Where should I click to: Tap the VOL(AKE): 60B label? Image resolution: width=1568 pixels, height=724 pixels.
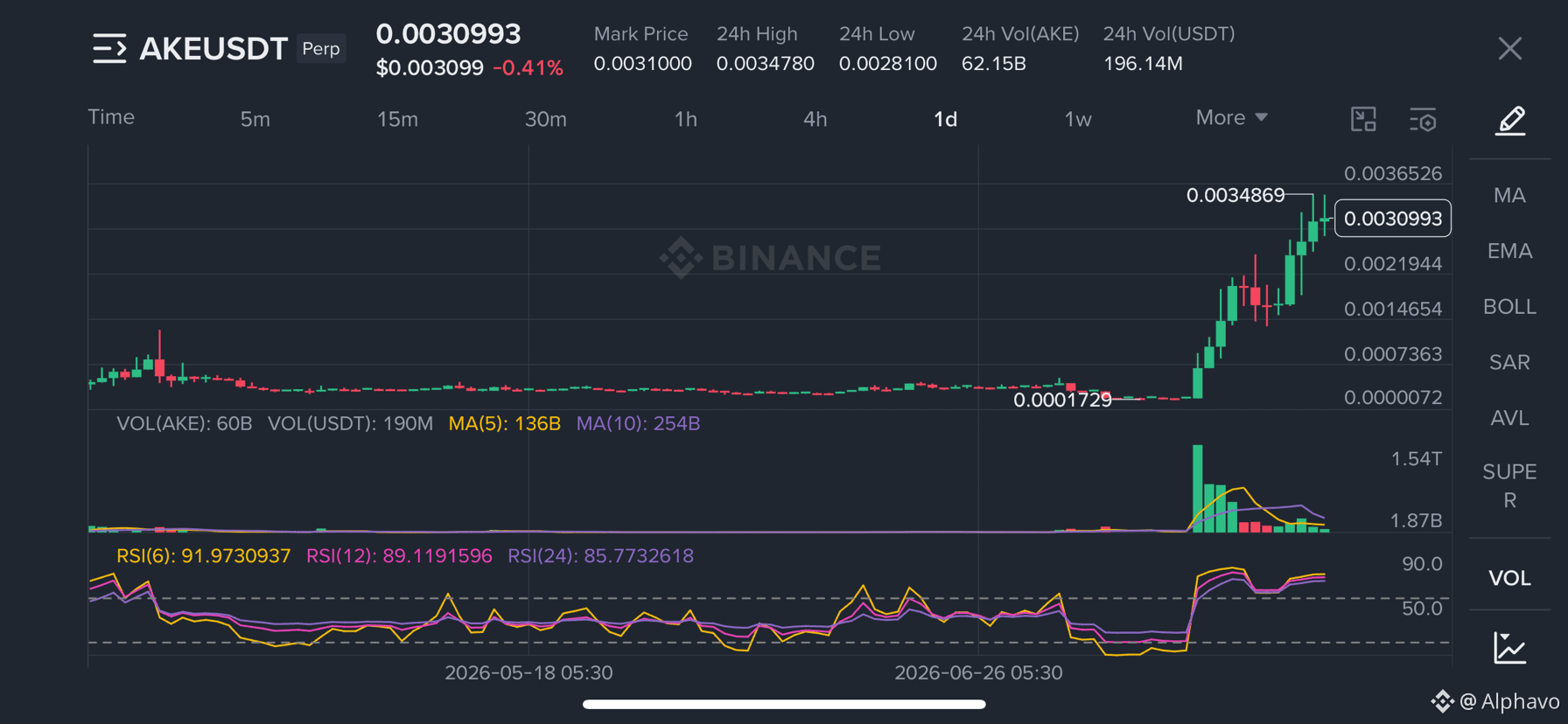coord(185,424)
